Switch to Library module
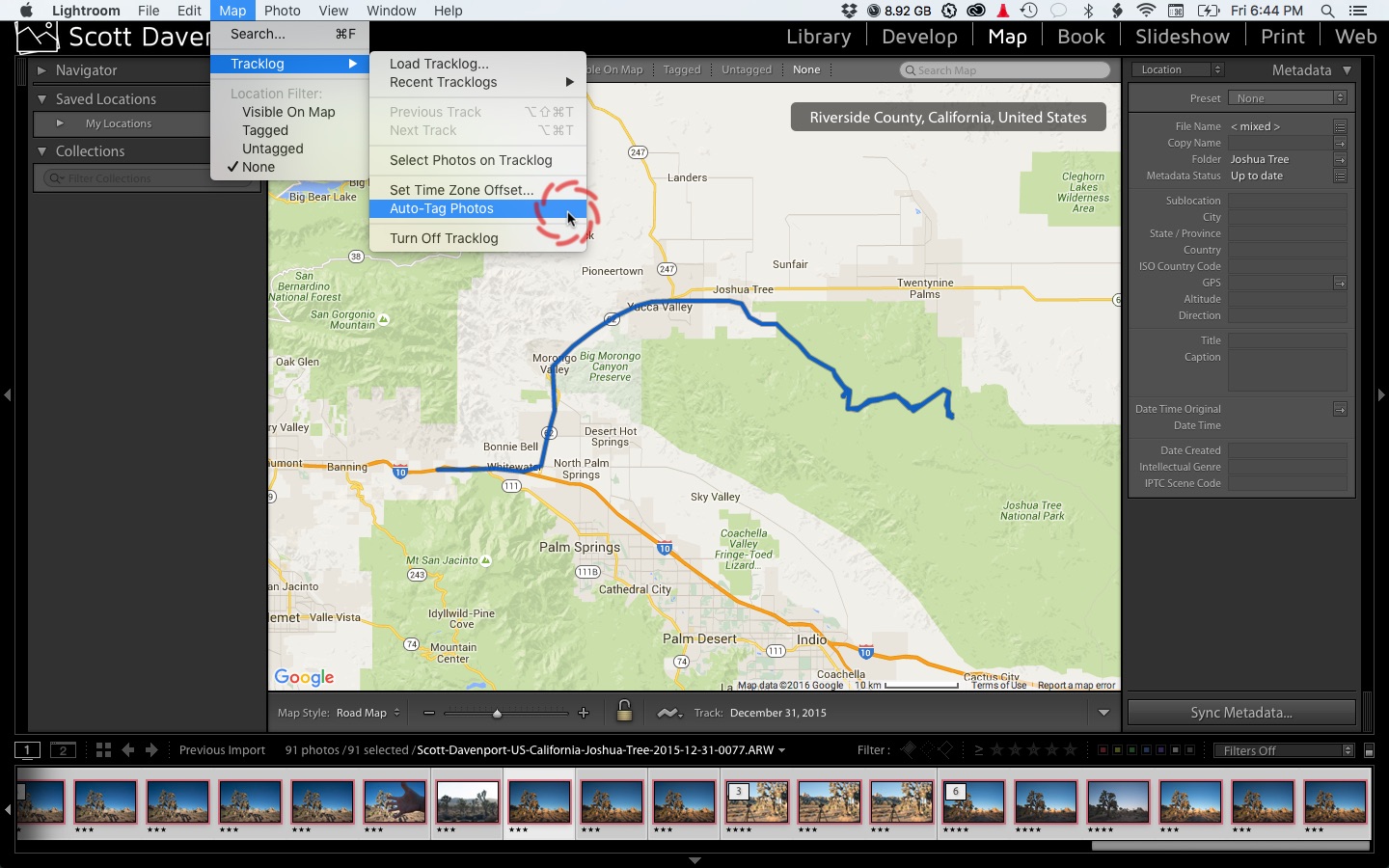 818,37
